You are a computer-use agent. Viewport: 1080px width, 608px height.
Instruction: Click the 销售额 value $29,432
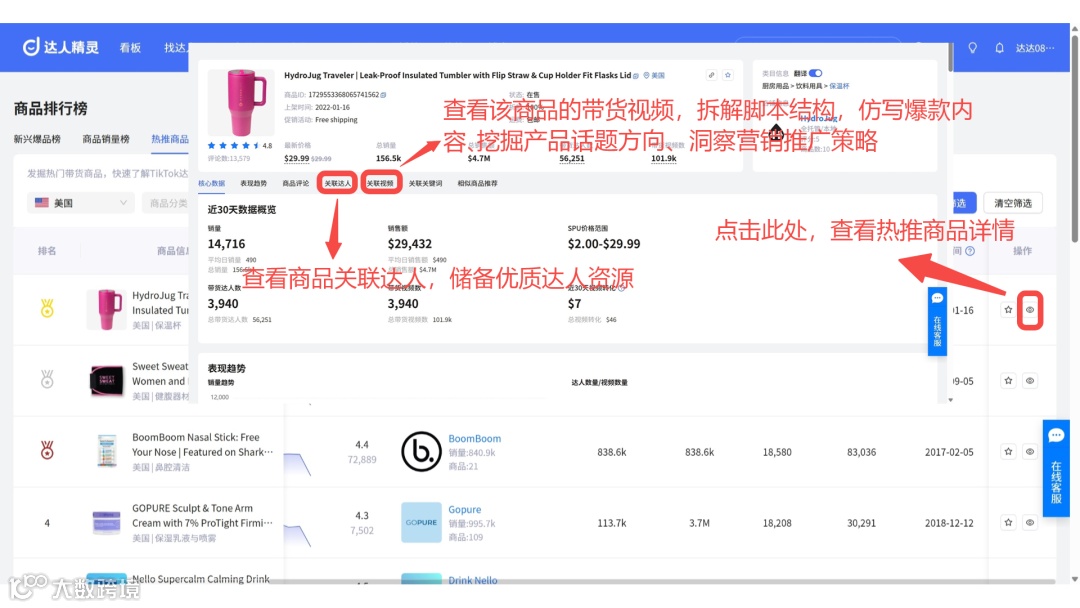coord(409,244)
